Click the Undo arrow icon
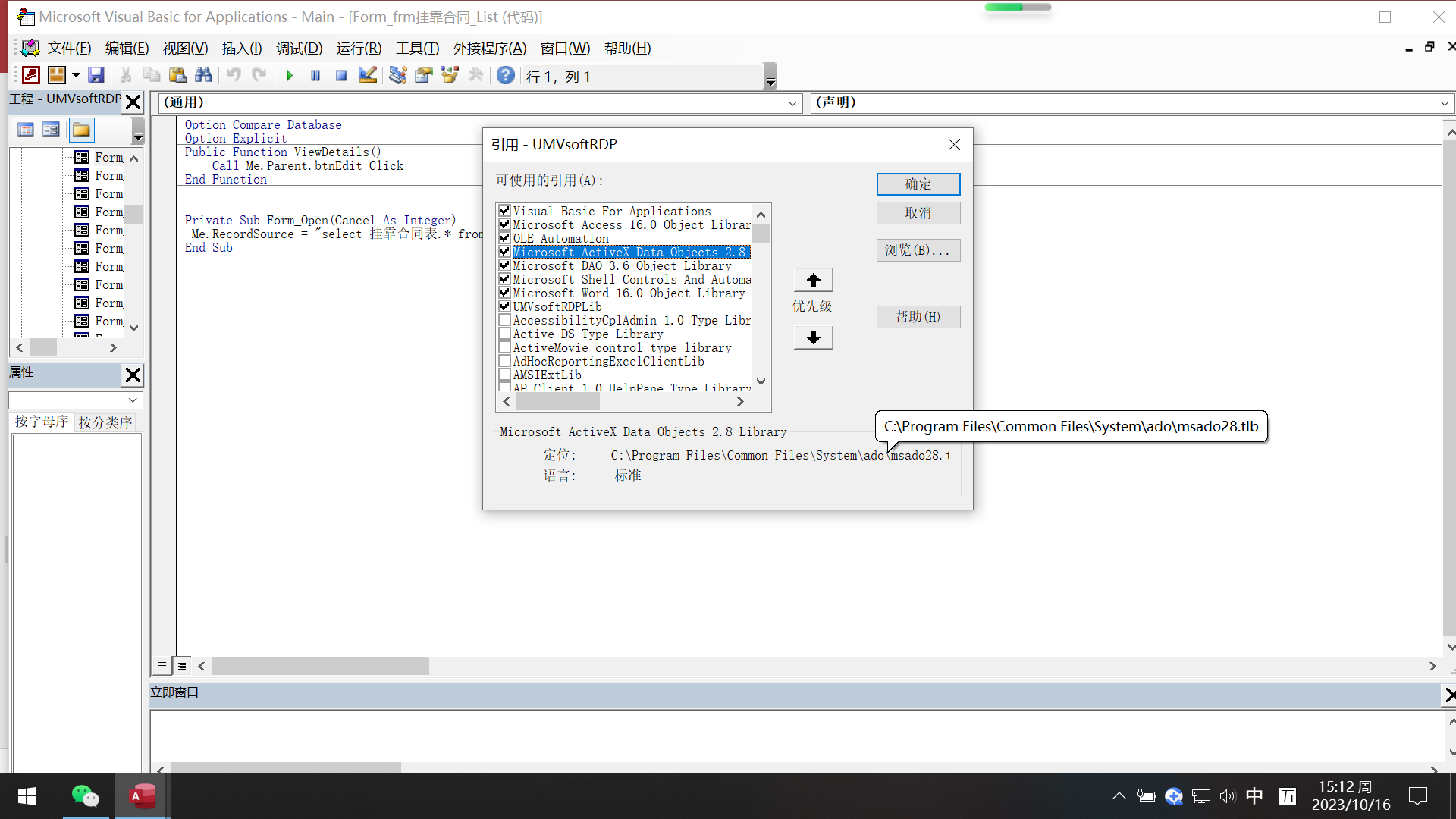Viewport: 1456px width, 819px height. pyautogui.click(x=234, y=75)
